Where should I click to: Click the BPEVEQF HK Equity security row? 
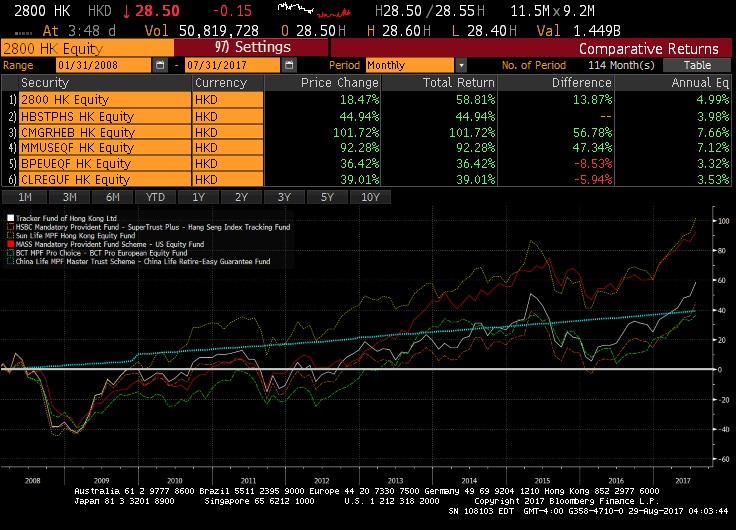tap(105, 163)
